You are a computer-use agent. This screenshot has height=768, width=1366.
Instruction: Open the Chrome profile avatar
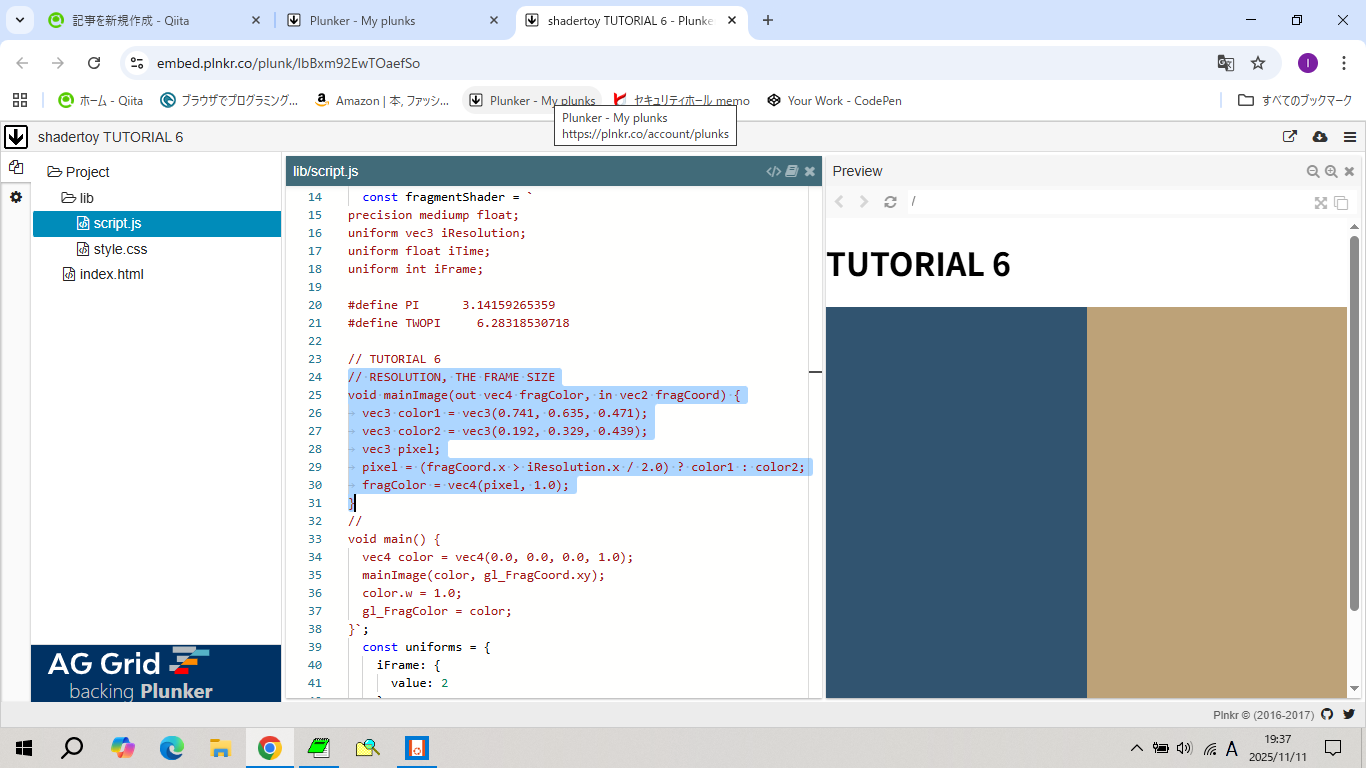point(1308,63)
